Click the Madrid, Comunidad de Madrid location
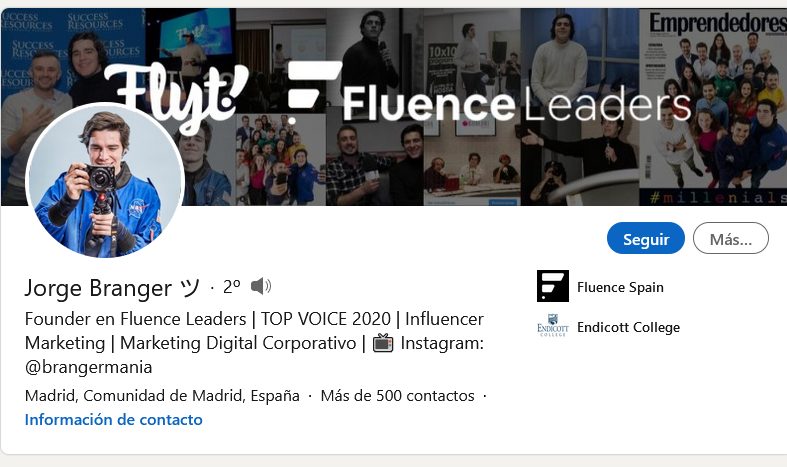This screenshot has height=467, width=787. point(162,396)
